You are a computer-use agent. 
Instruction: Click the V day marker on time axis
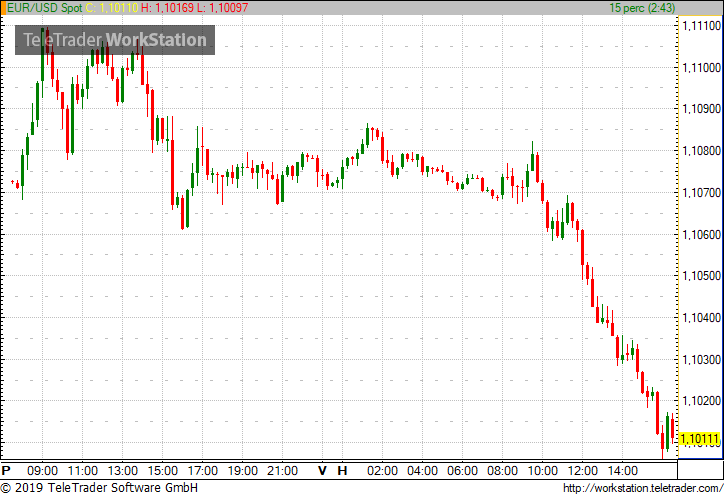pos(322,471)
